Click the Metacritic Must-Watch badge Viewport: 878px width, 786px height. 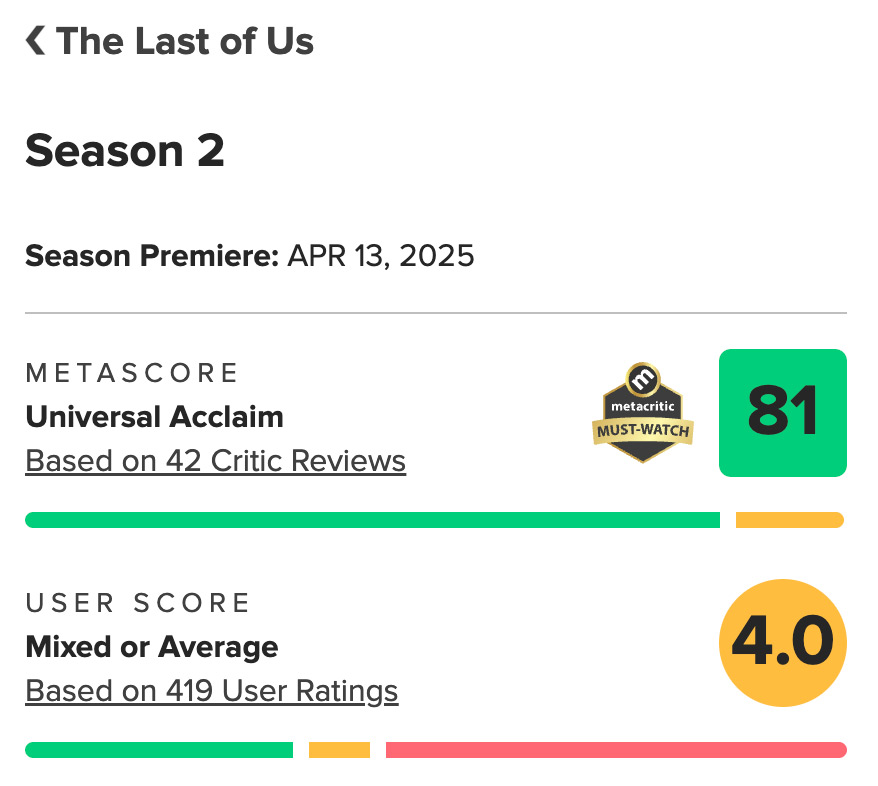click(x=643, y=413)
